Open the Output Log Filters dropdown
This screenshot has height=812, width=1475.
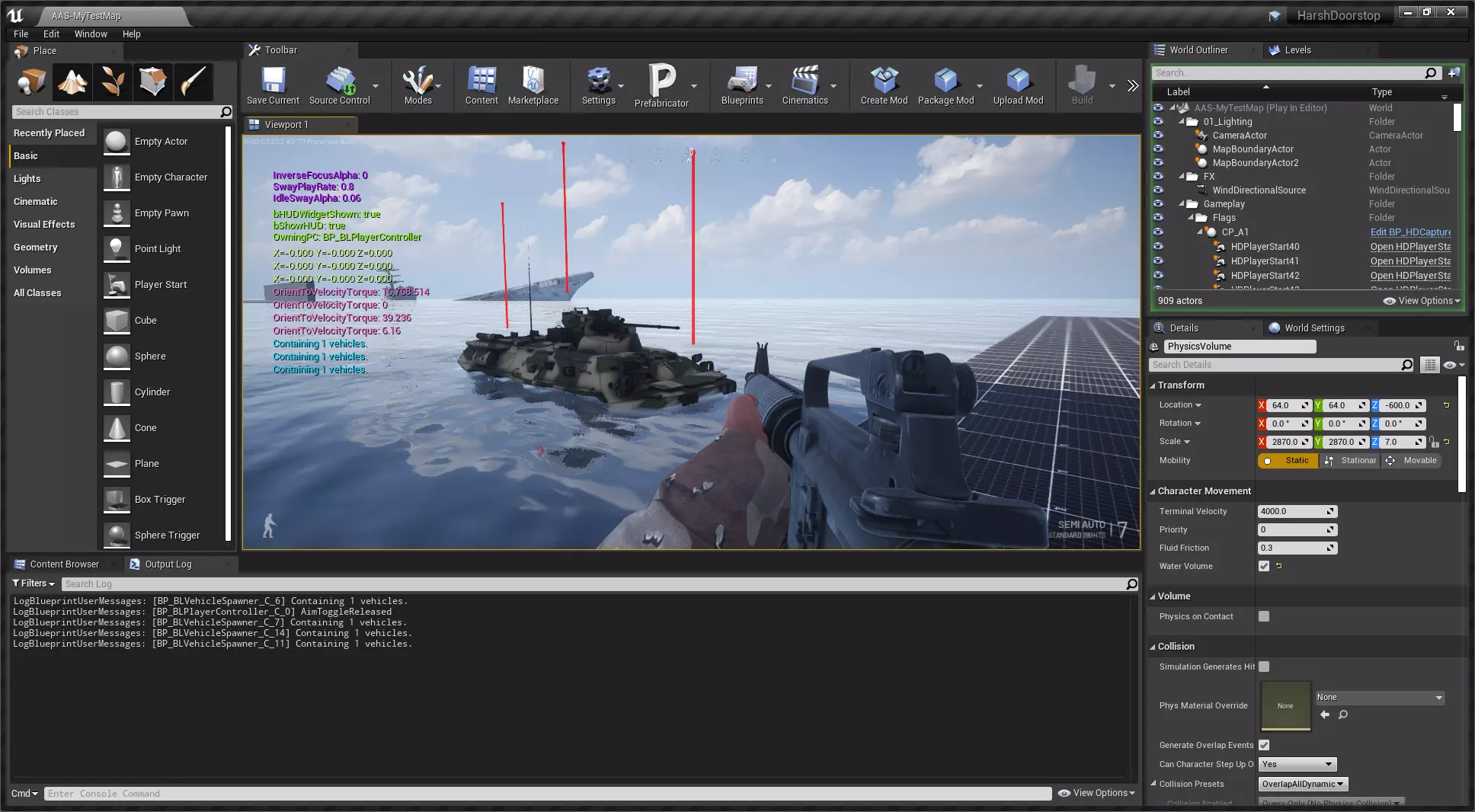(34, 583)
